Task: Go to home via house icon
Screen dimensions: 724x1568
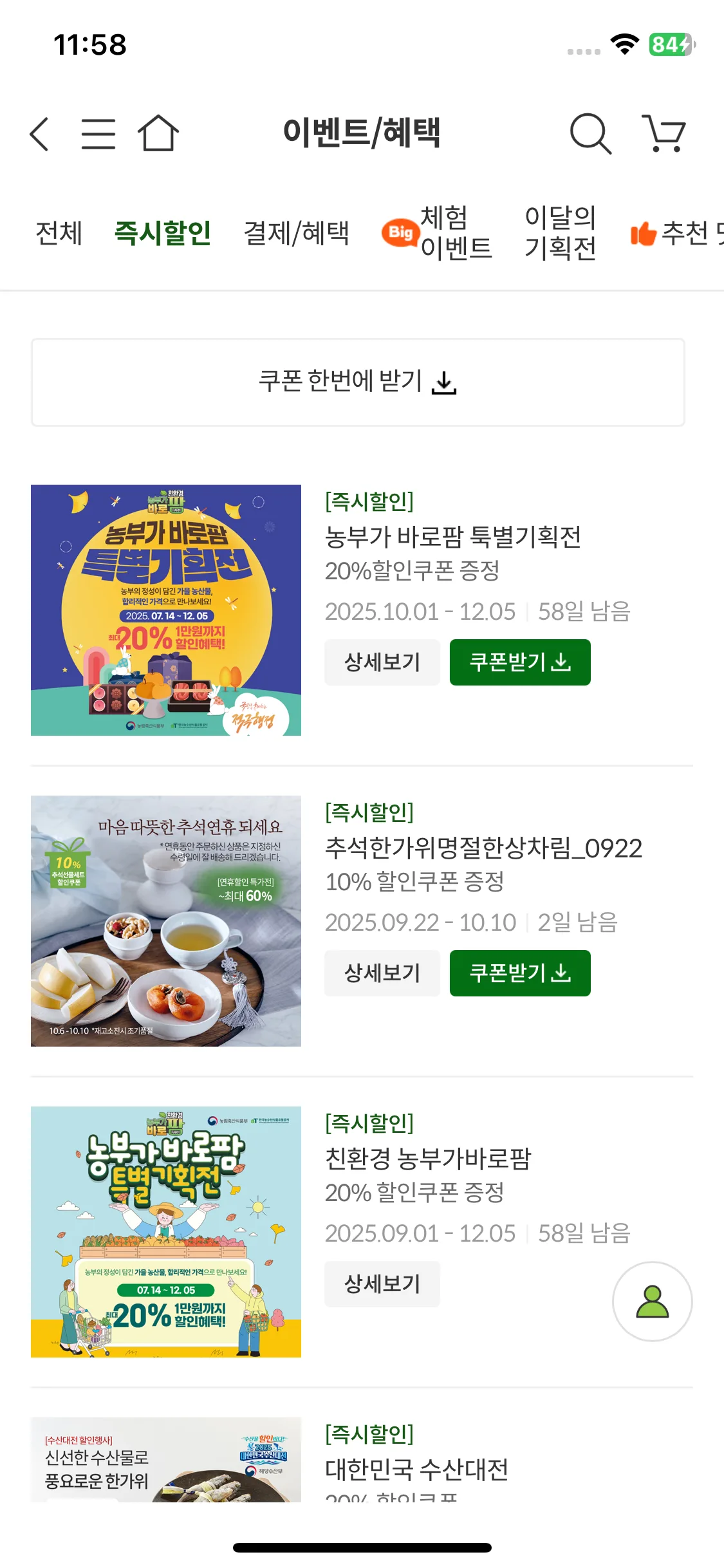Action: pos(158,133)
